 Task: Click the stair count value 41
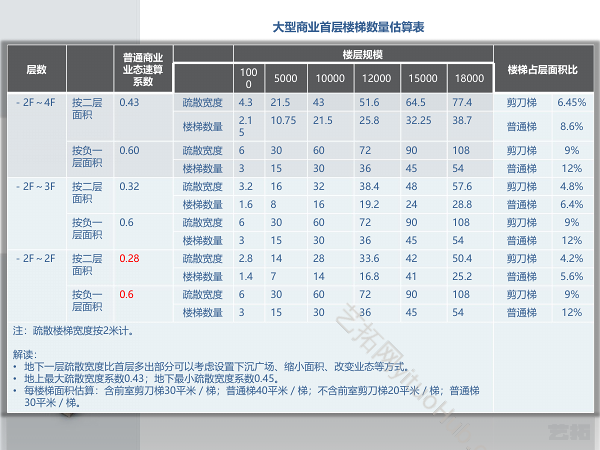411,276
